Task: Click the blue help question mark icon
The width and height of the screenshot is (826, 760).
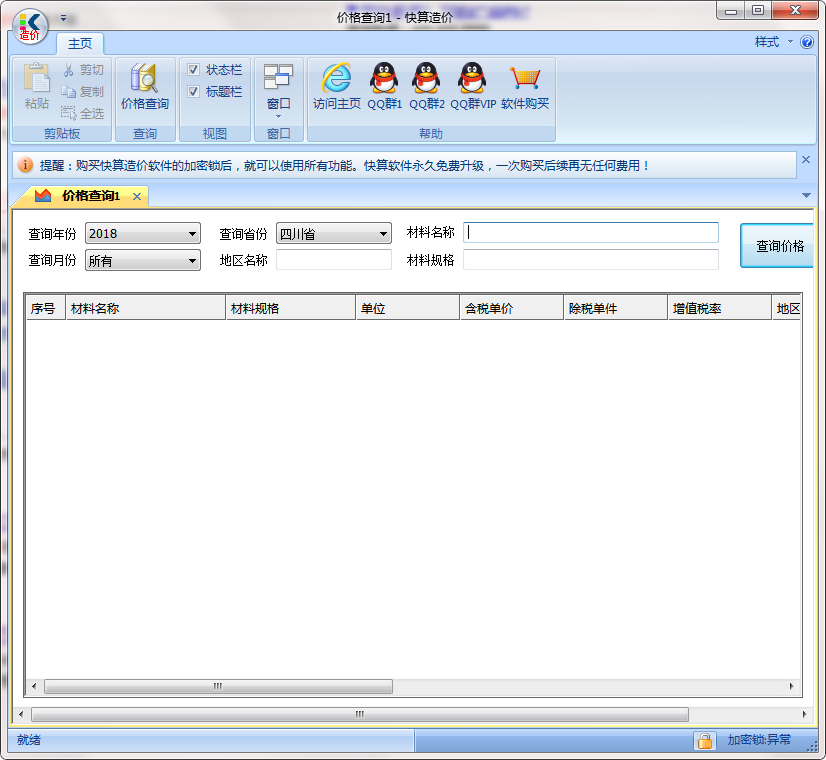Action: 807,42
